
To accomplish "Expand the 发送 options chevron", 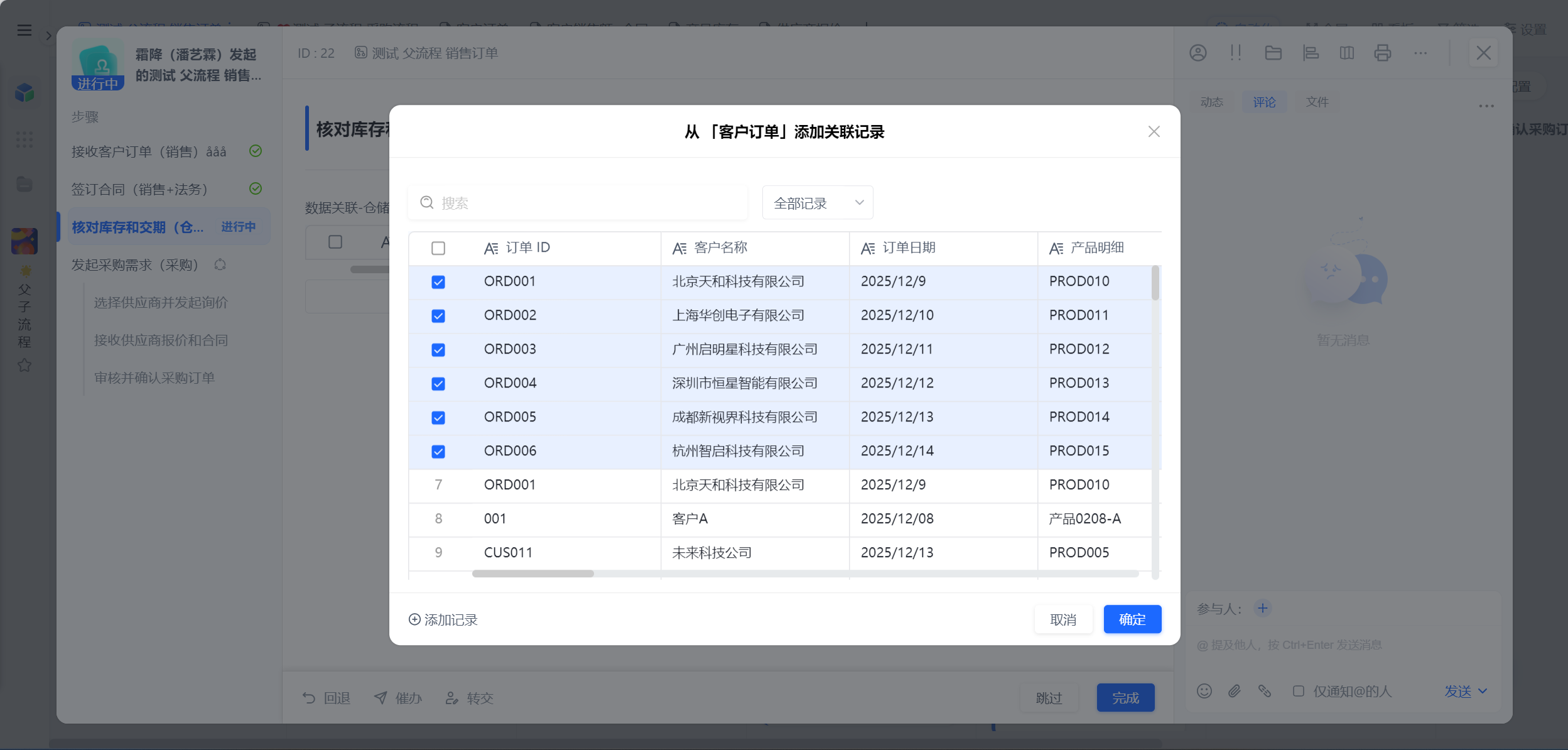I will [x=1483, y=691].
